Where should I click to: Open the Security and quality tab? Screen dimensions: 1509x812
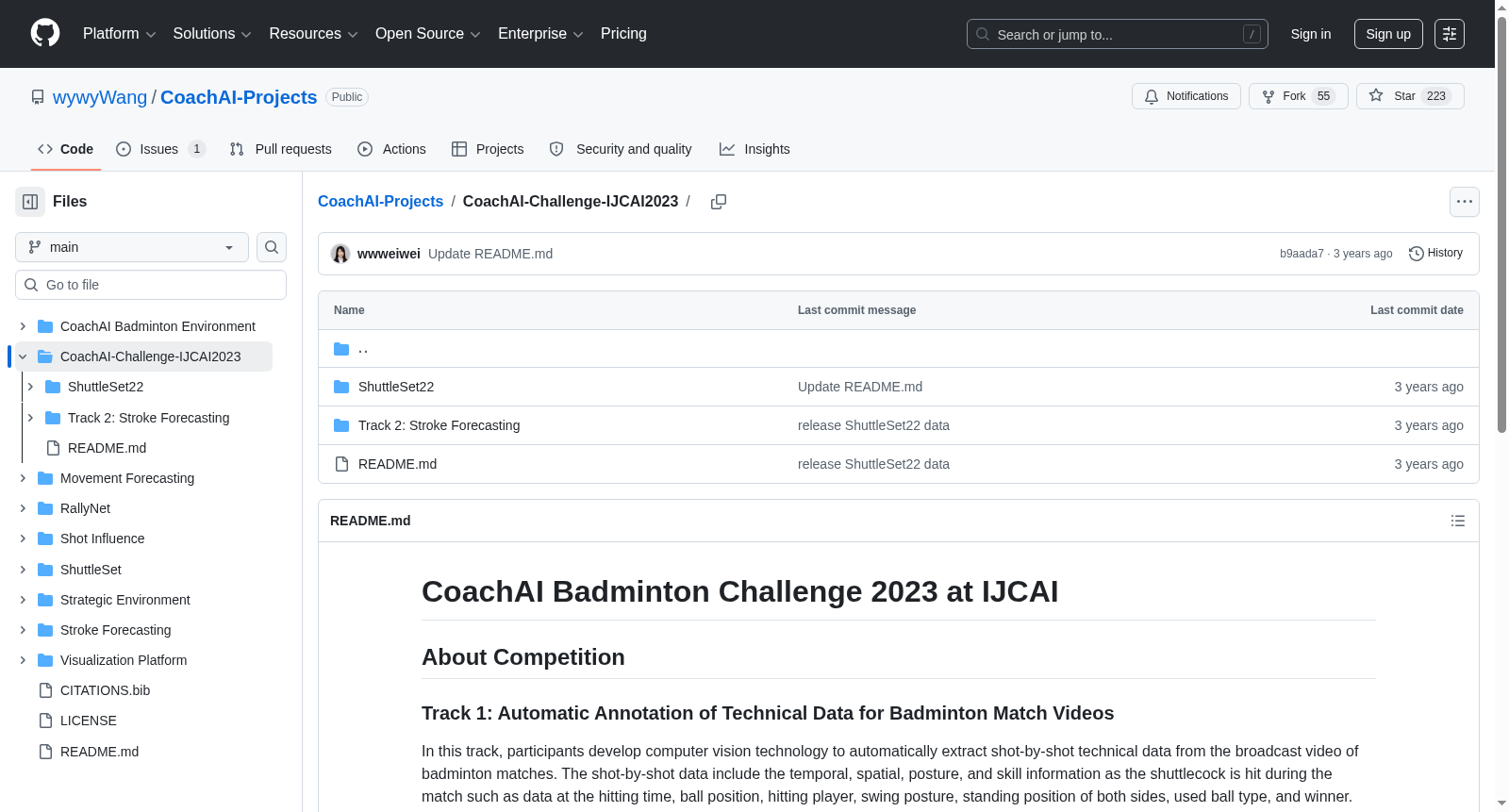click(621, 149)
